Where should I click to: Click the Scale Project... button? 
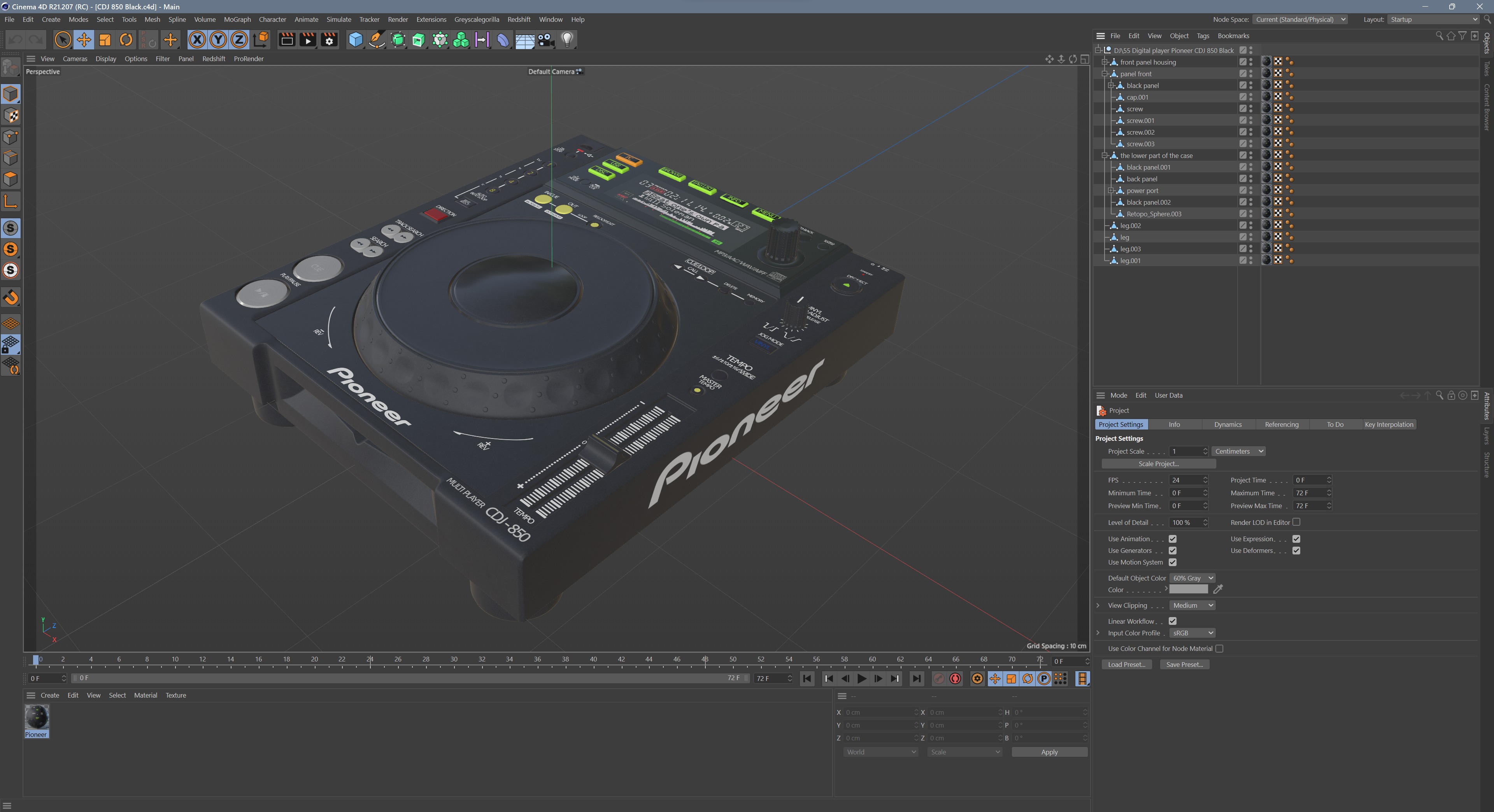pos(1158,464)
